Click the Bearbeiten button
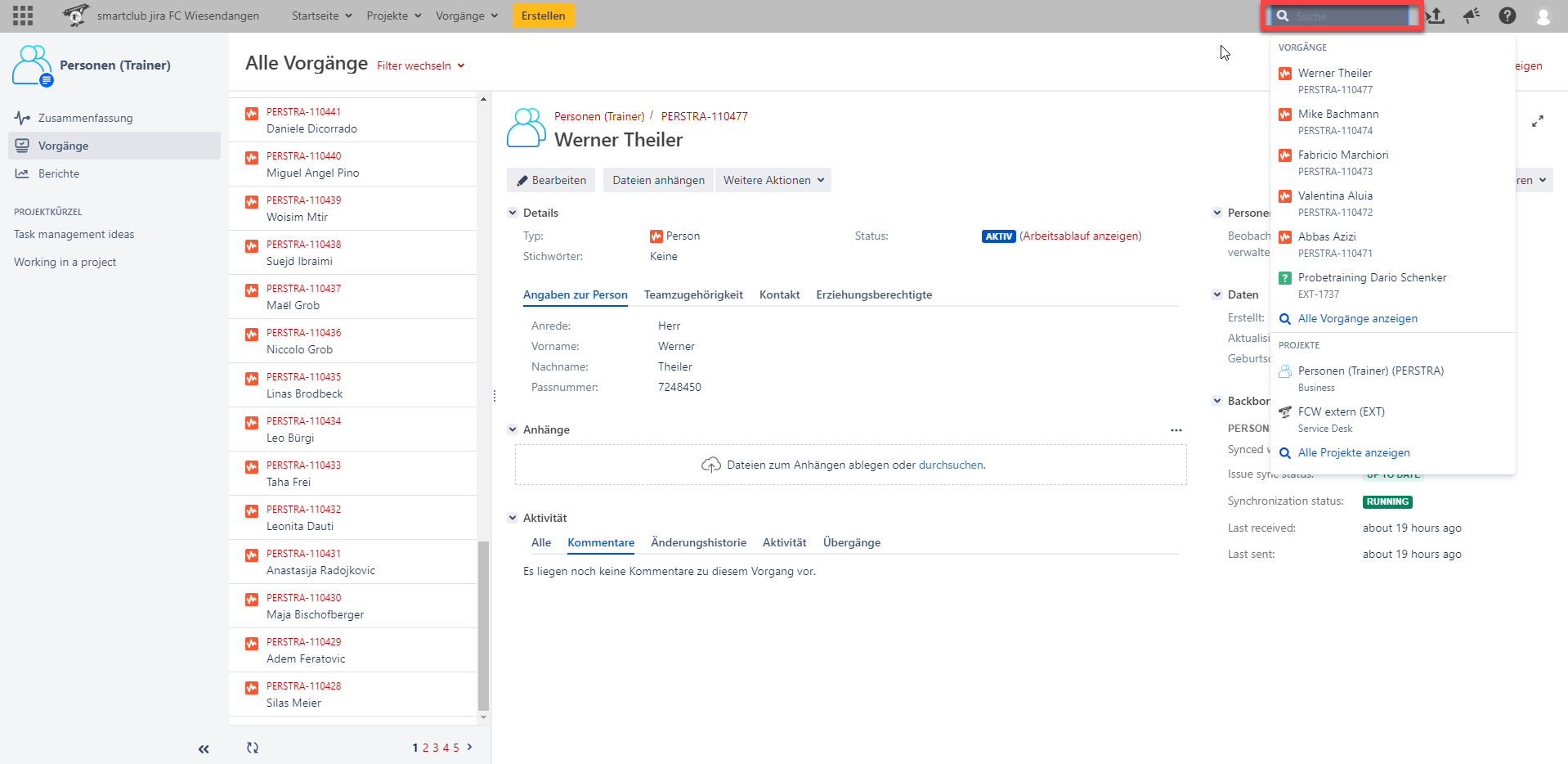 (x=551, y=180)
